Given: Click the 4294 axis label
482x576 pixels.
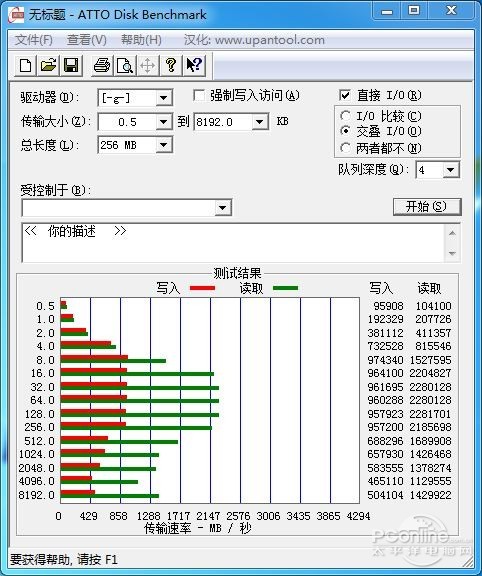Looking at the screenshot, I should 358,516.
